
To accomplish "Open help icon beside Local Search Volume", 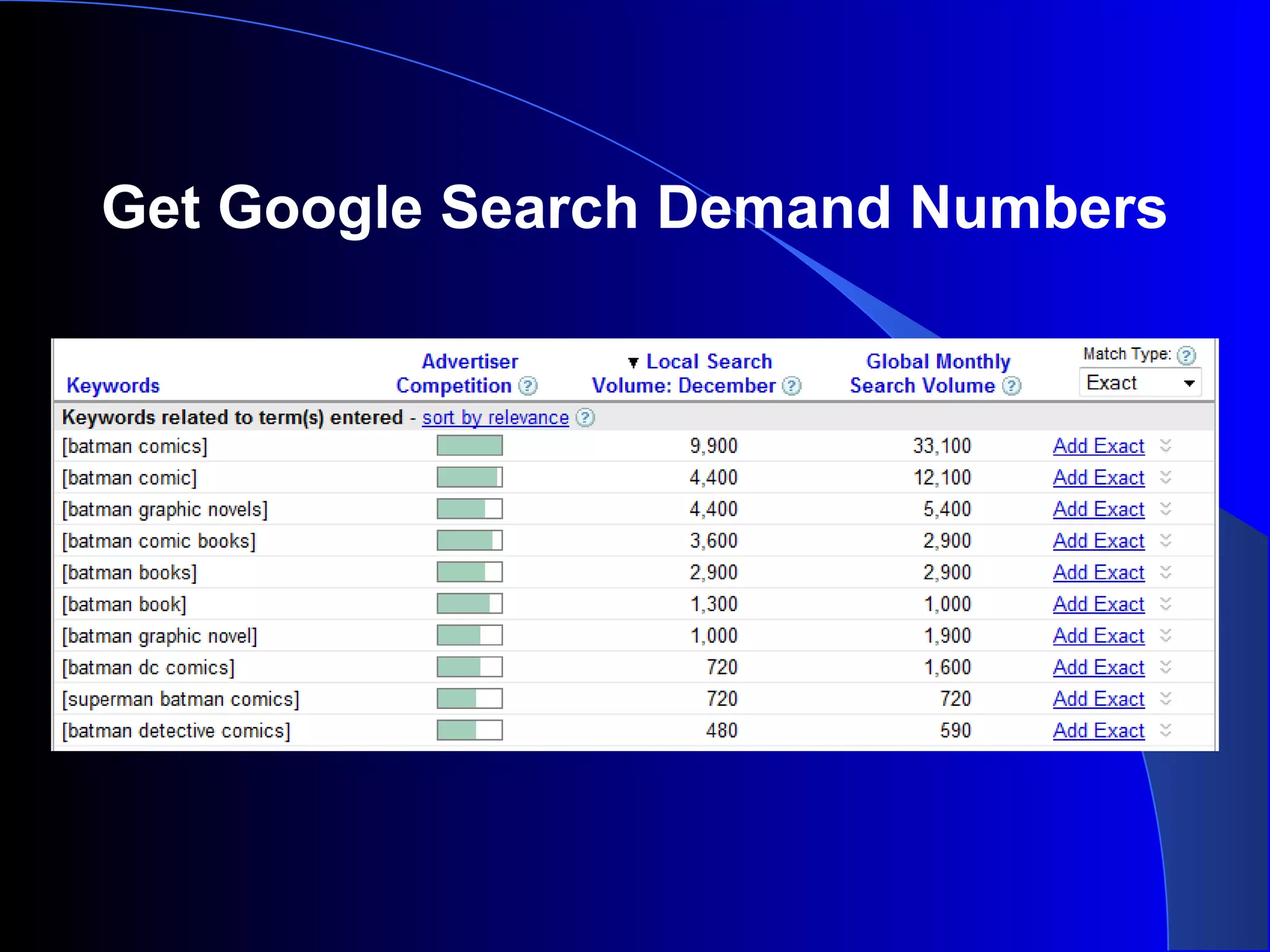I will [x=791, y=386].
